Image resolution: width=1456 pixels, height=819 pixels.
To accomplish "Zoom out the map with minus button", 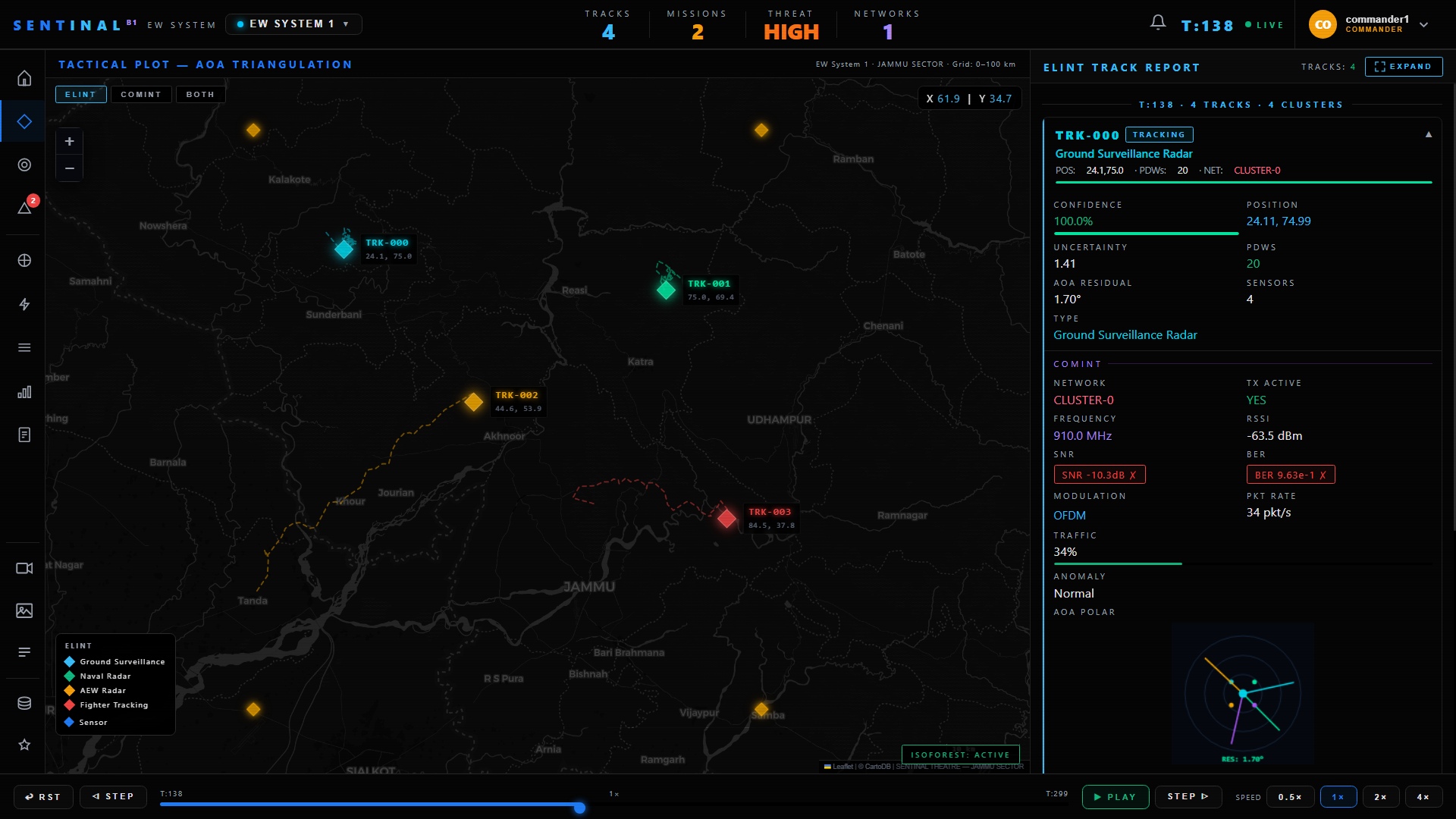I will [69, 168].
